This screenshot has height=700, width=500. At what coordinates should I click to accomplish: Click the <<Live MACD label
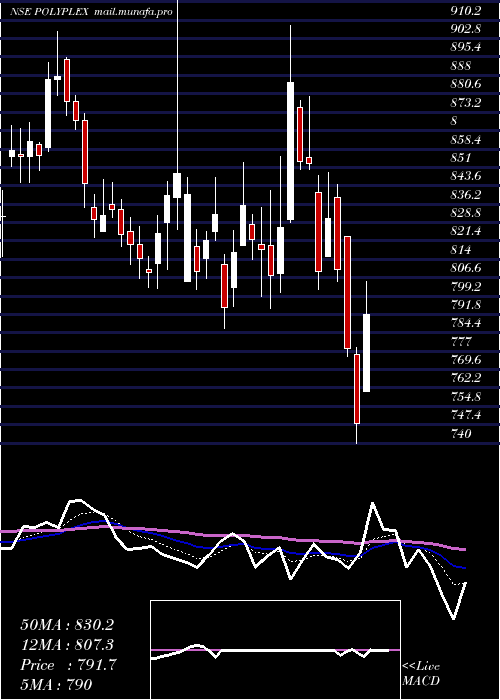click(421, 674)
